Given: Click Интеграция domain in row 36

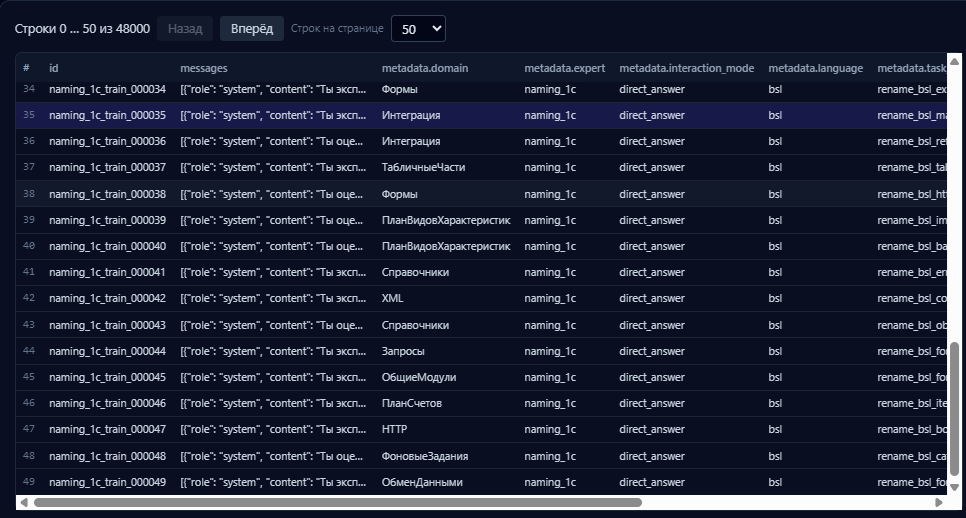Looking at the screenshot, I should pos(411,141).
